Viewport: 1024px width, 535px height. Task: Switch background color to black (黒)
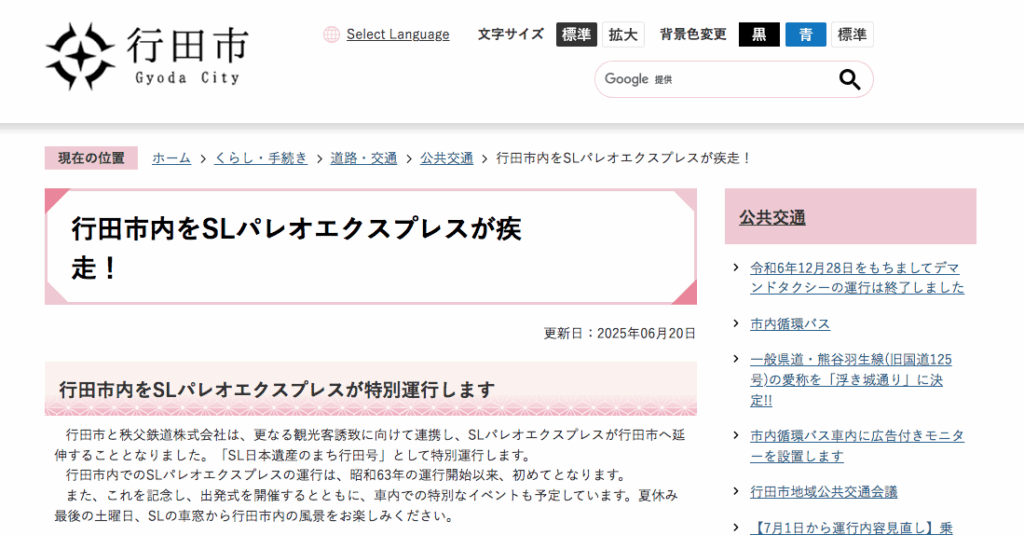click(759, 35)
